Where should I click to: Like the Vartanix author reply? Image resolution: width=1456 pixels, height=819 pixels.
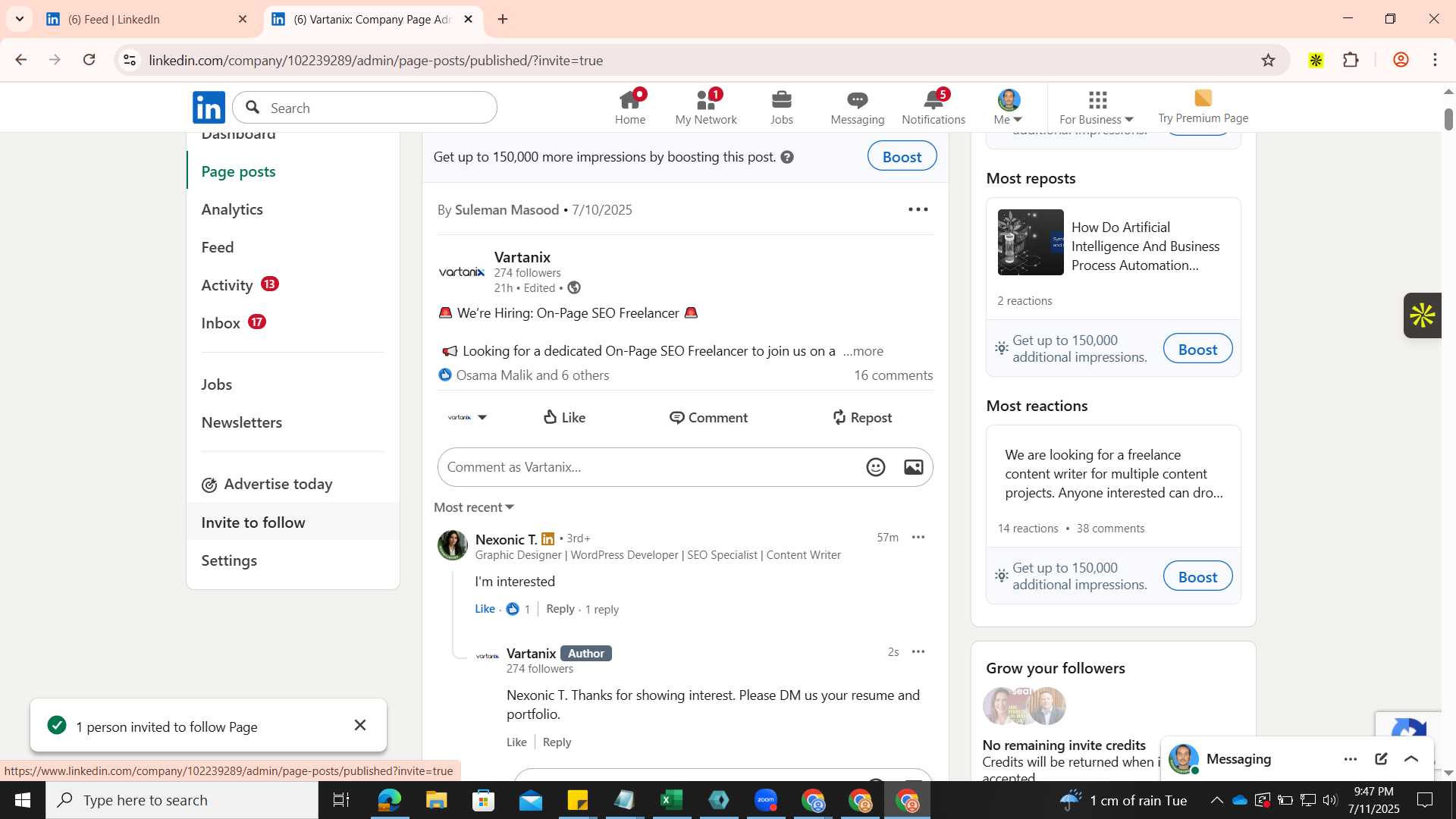click(516, 742)
